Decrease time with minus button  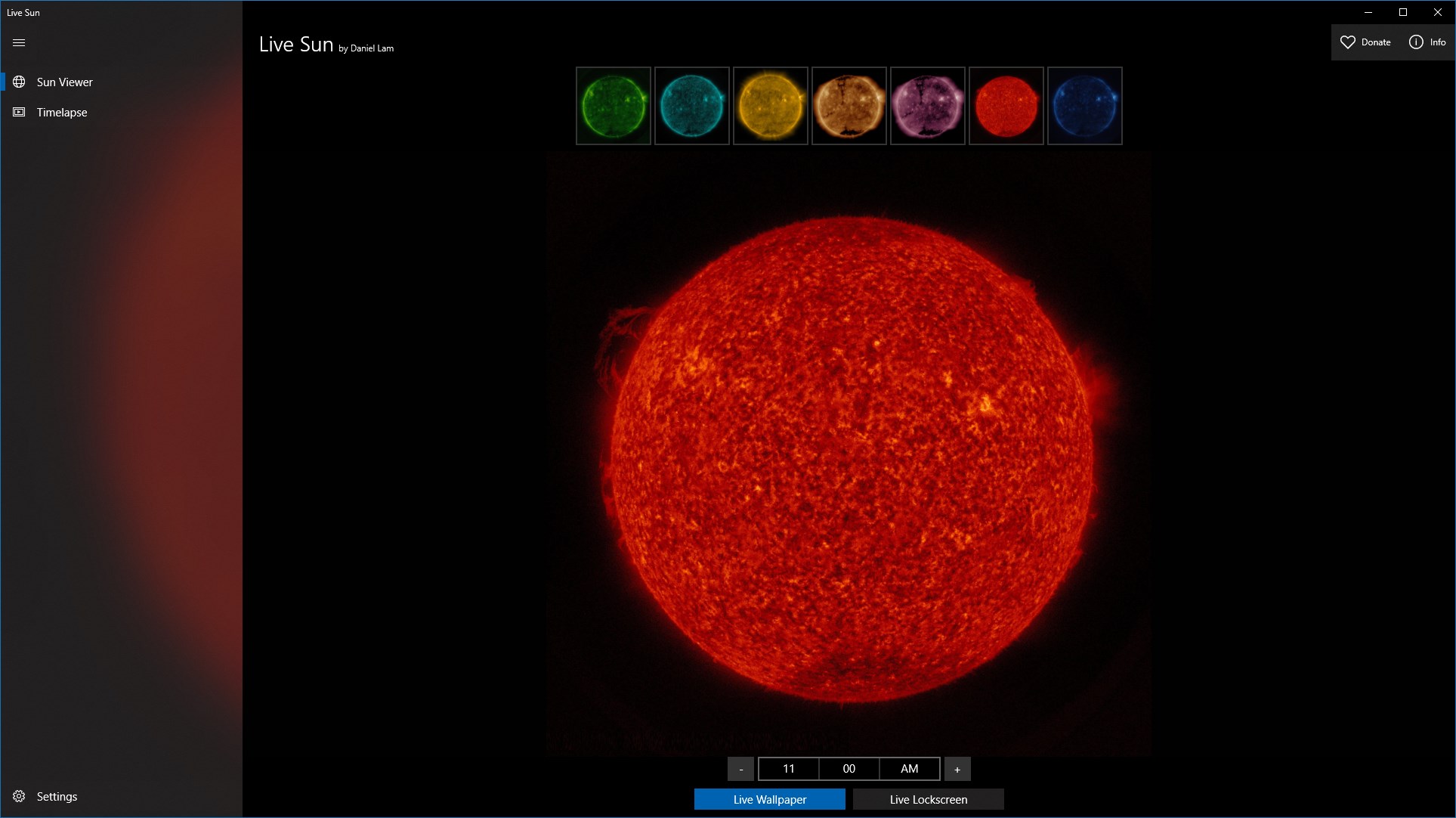[740, 769]
